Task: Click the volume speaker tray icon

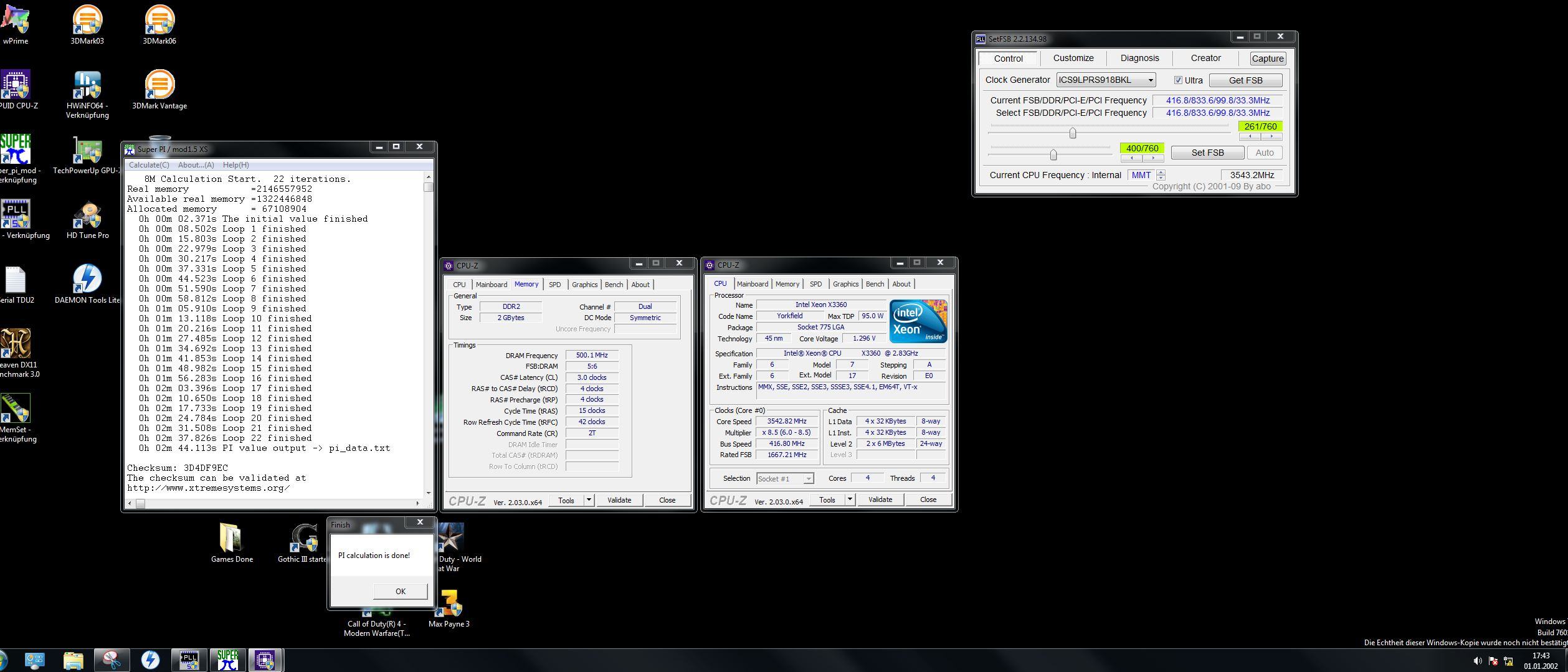Action: coord(1477,661)
